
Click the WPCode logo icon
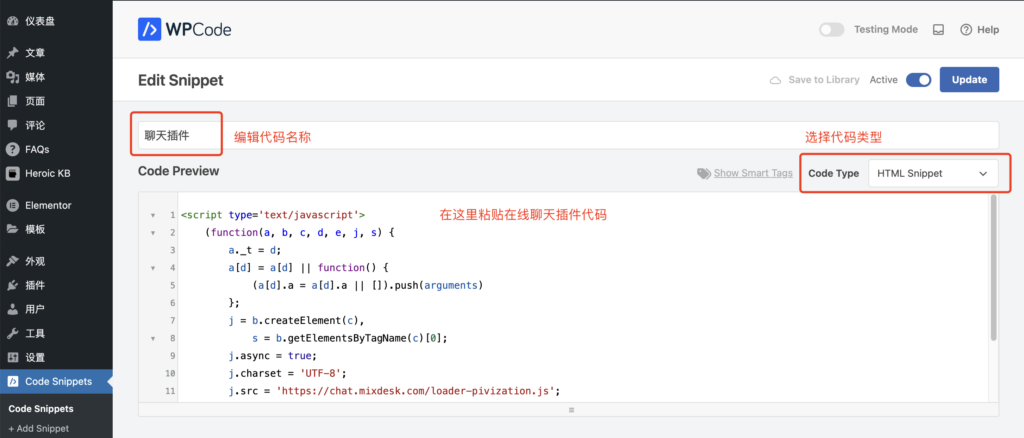[x=150, y=29]
